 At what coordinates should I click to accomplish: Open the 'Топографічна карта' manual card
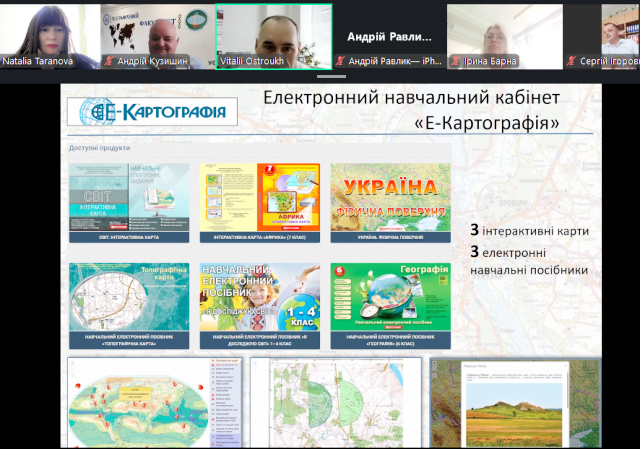129,306
